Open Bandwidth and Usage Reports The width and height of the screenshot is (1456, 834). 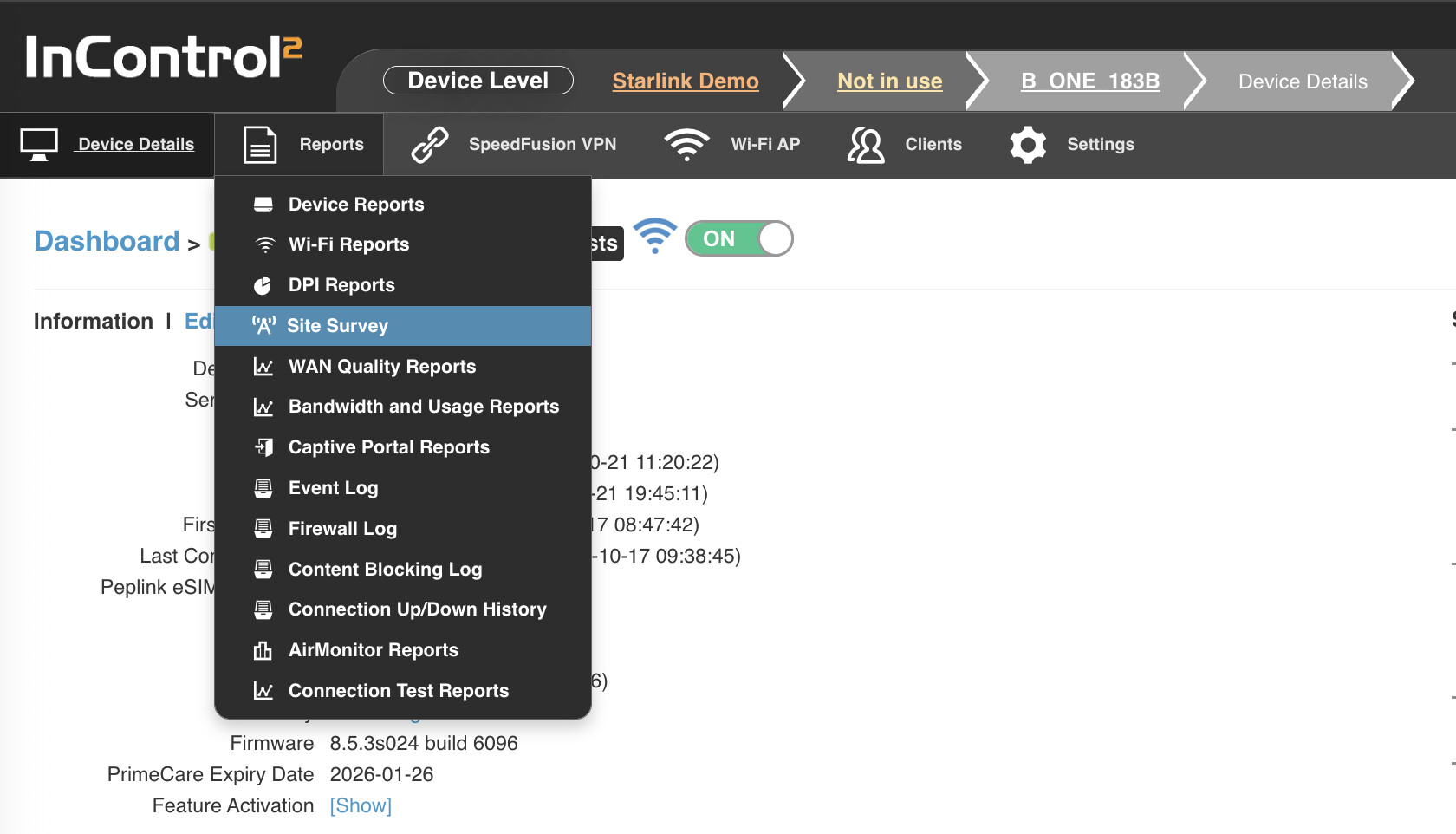(x=423, y=407)
